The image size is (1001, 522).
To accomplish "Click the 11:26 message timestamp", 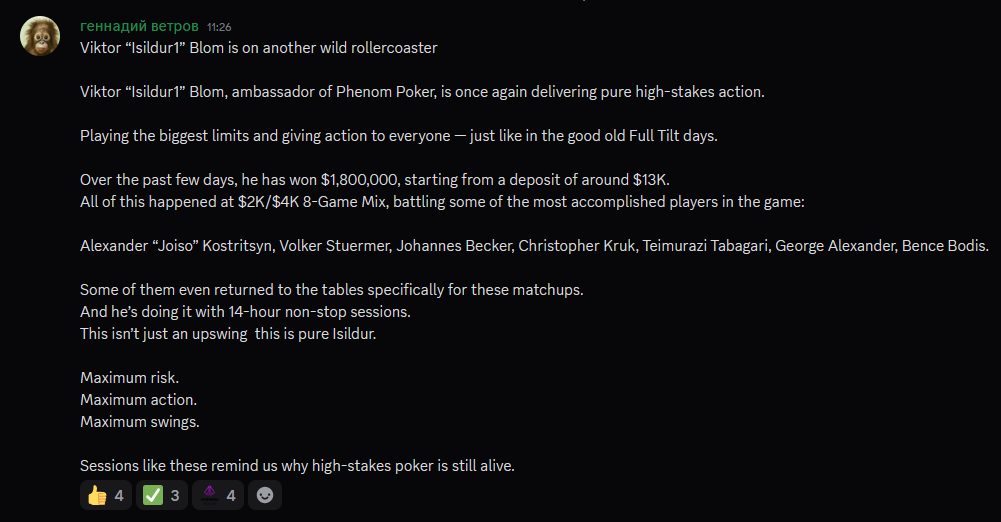I will tap(219, 27).
